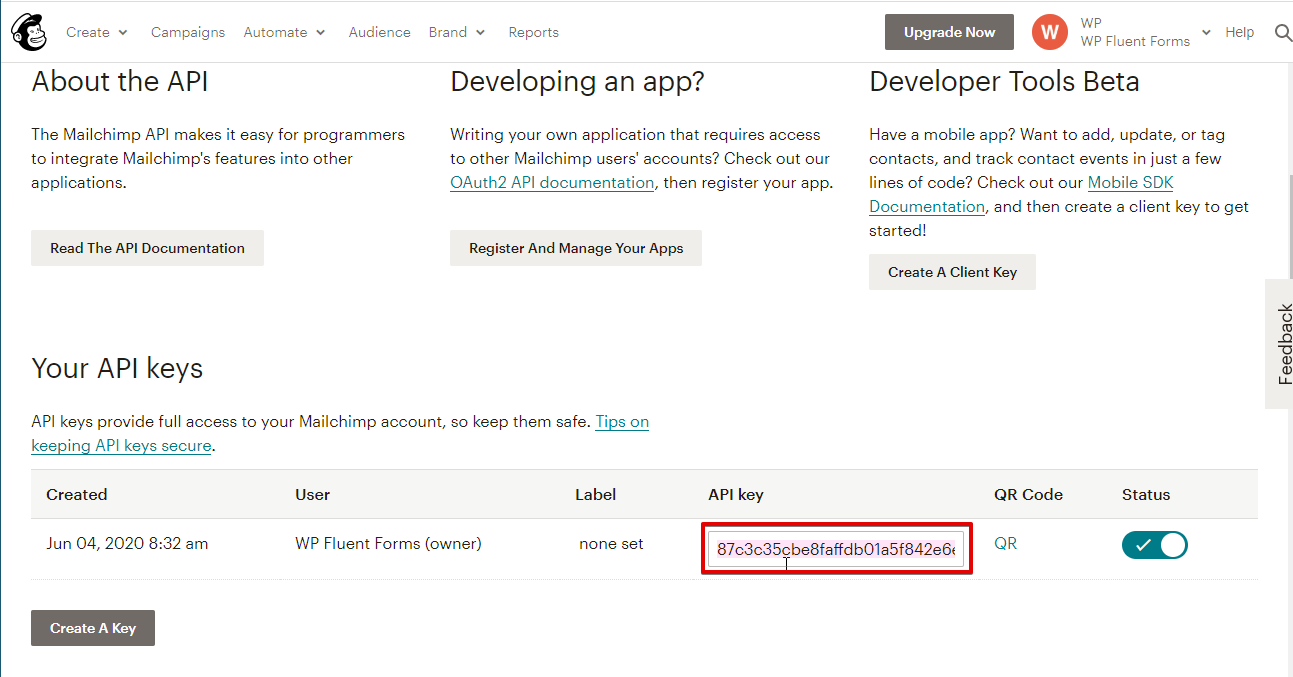Click Read The API Documentation button
1293x677 pixels.
tap(147, 248)
